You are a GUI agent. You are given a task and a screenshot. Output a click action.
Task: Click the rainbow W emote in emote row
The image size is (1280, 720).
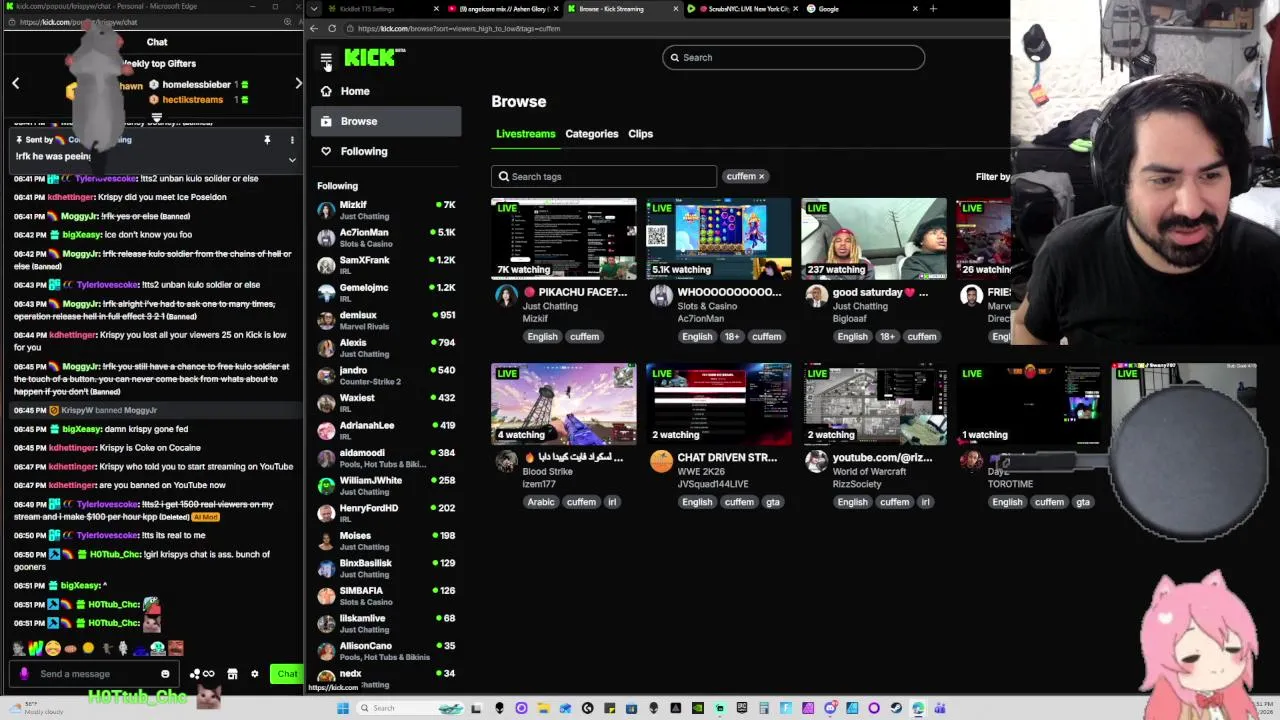coord(36,649)
